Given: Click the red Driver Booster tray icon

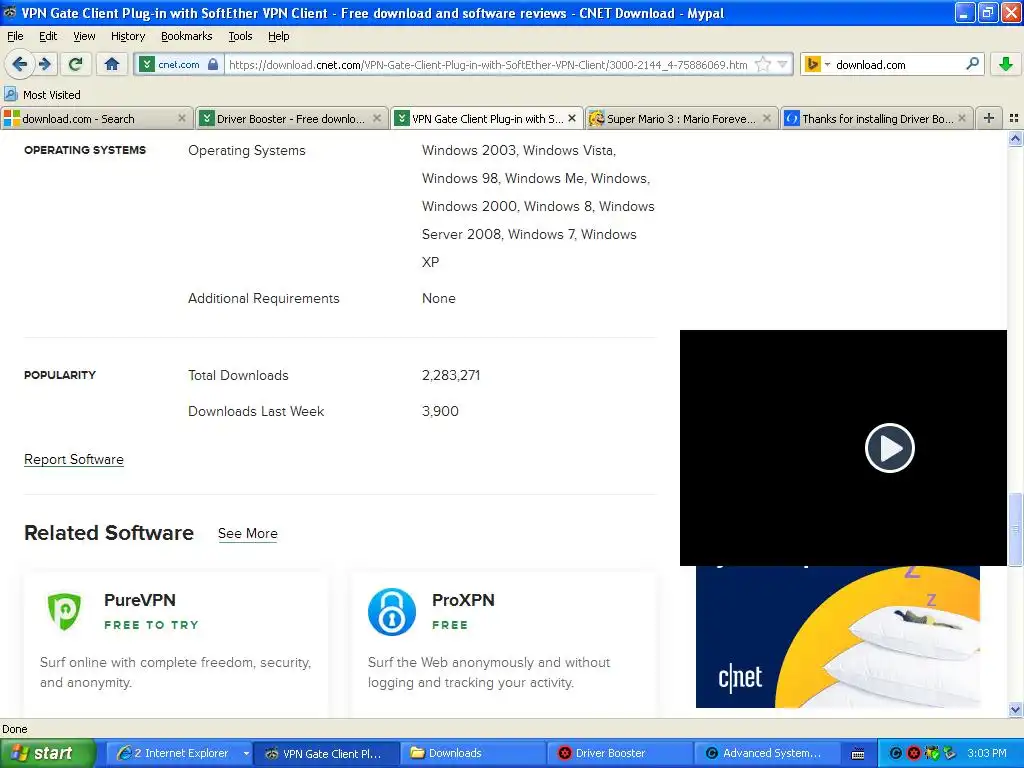Looking at the screenshot, I should pyautogui.click(x=914, y=754).
